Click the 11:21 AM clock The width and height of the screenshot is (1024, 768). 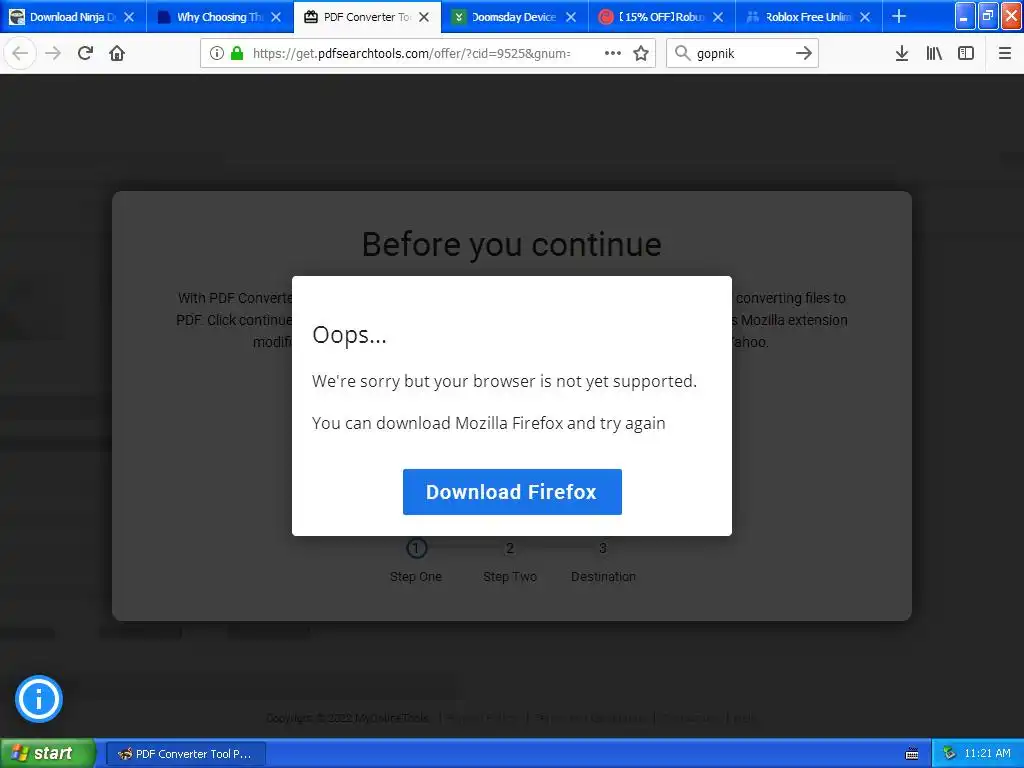click(x=987, y=753)
